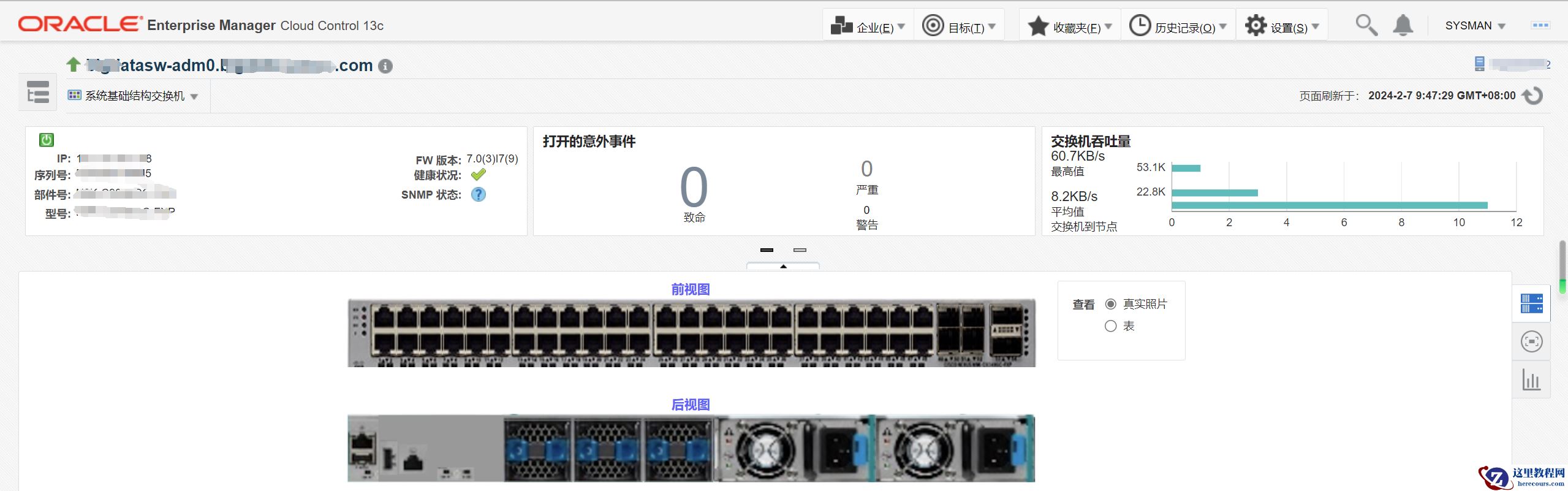
Task: Open the 设置(S) menu
Action: [1282, 26]
